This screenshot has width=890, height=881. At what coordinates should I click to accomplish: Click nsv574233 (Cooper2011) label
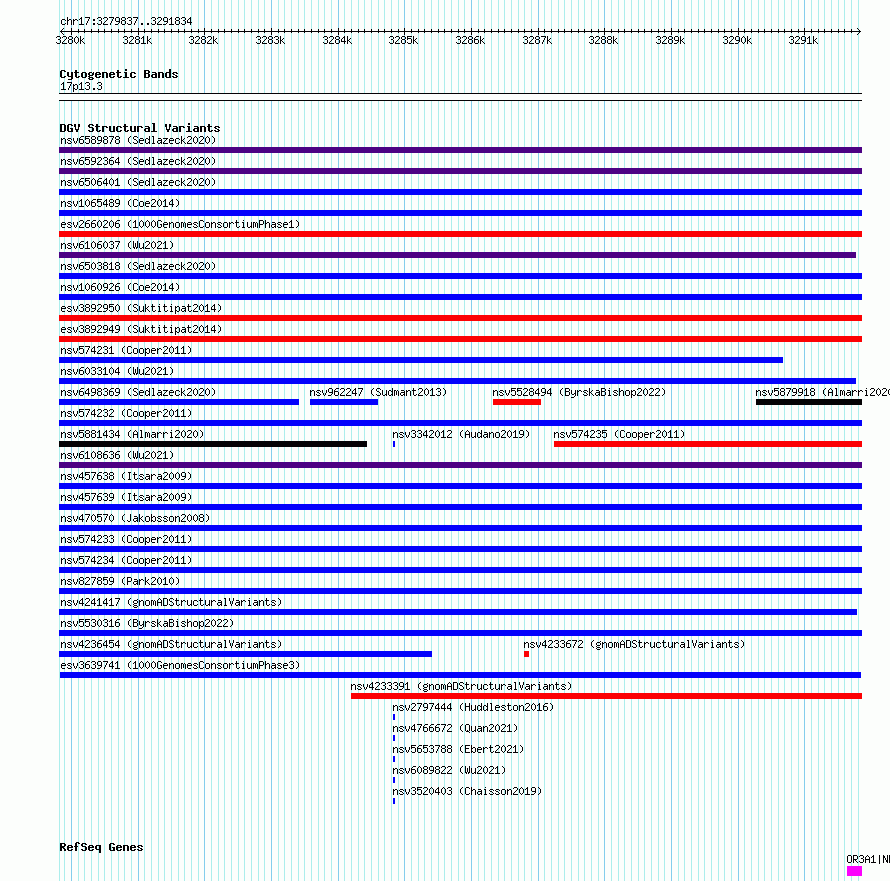pos(126,539)
